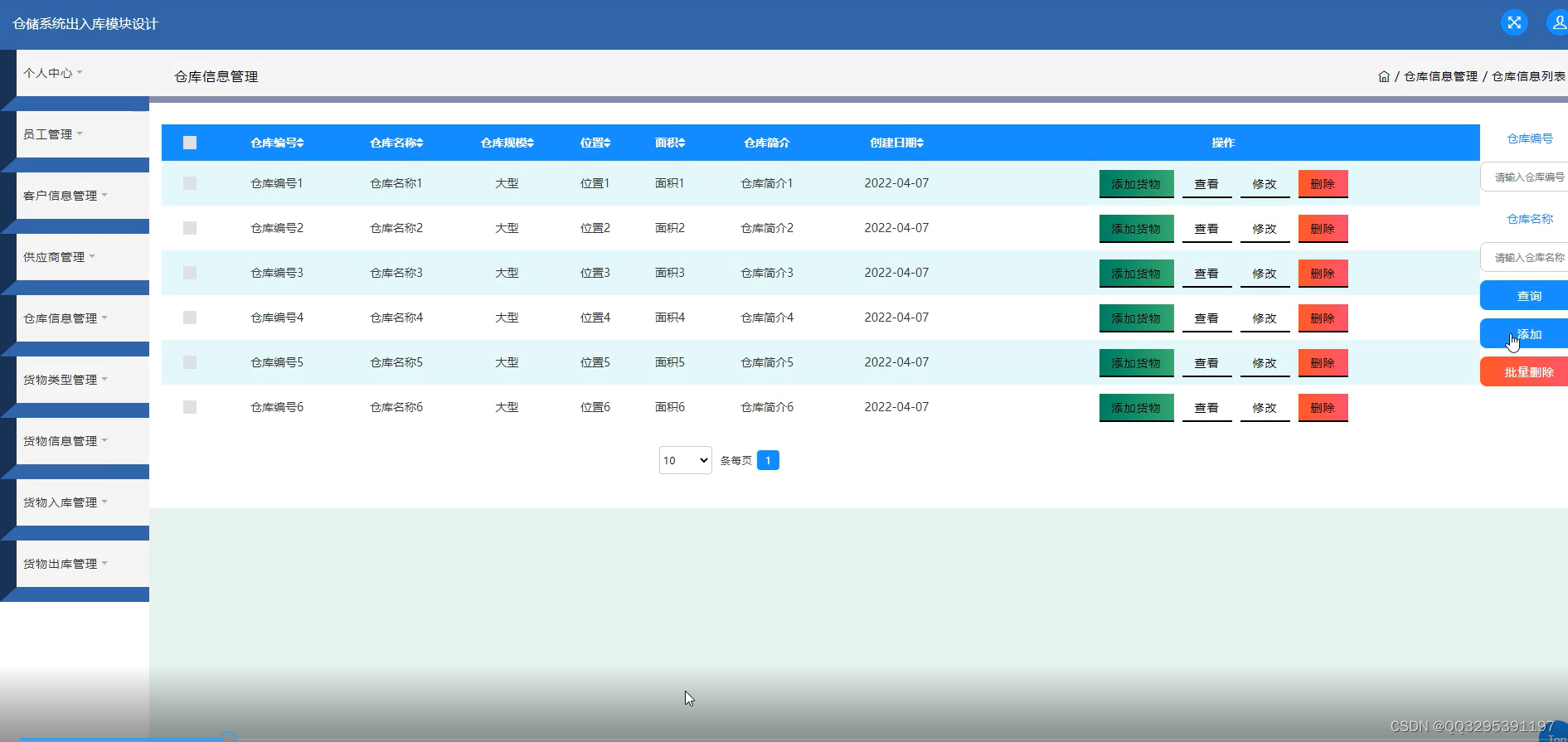Expand the 货物入库管理 sidebar menu
Image resolution: width=1568 pixels, height=742 pixels.
(x=82, y=502)
